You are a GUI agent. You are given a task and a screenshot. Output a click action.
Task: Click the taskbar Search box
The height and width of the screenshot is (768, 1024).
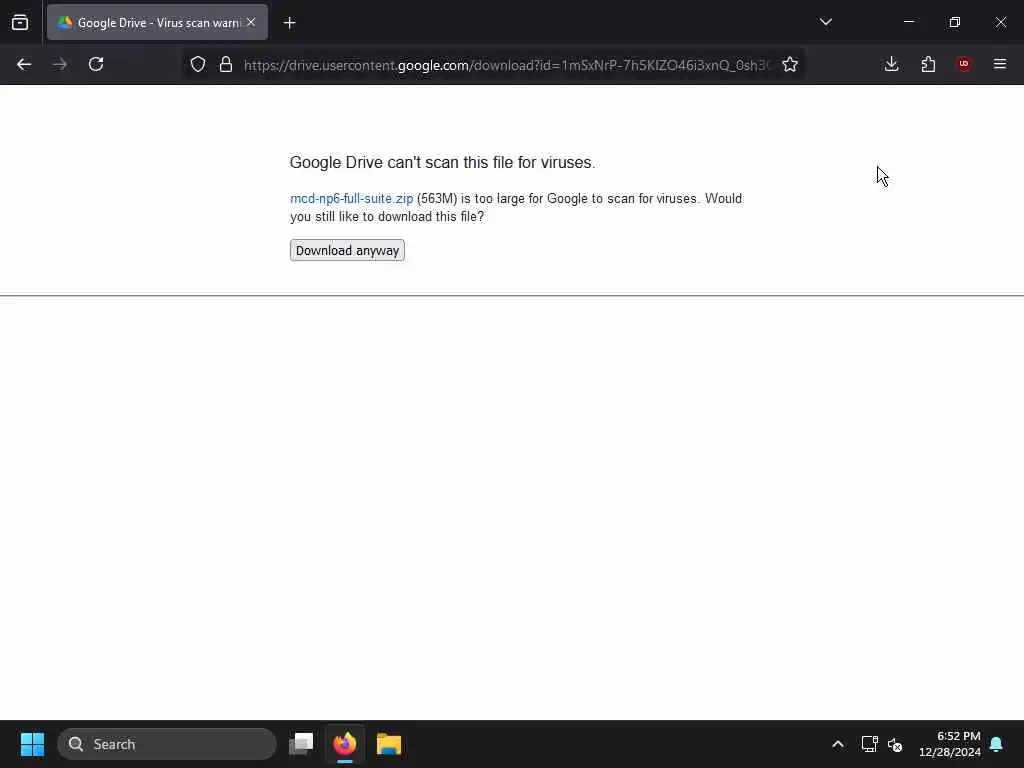coord(167,744)
